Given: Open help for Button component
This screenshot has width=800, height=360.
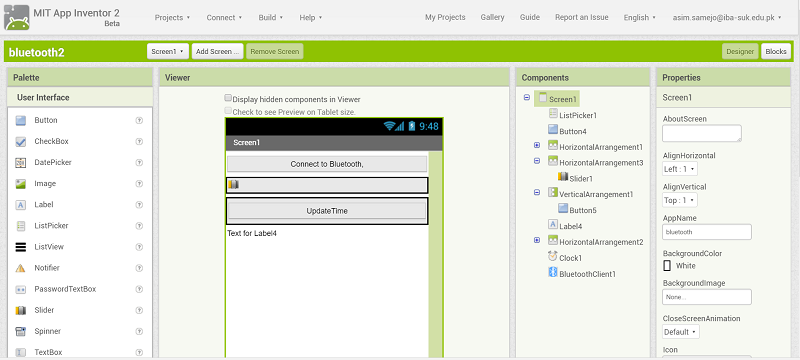Looking at the screenshot, I should pos(139,120).
